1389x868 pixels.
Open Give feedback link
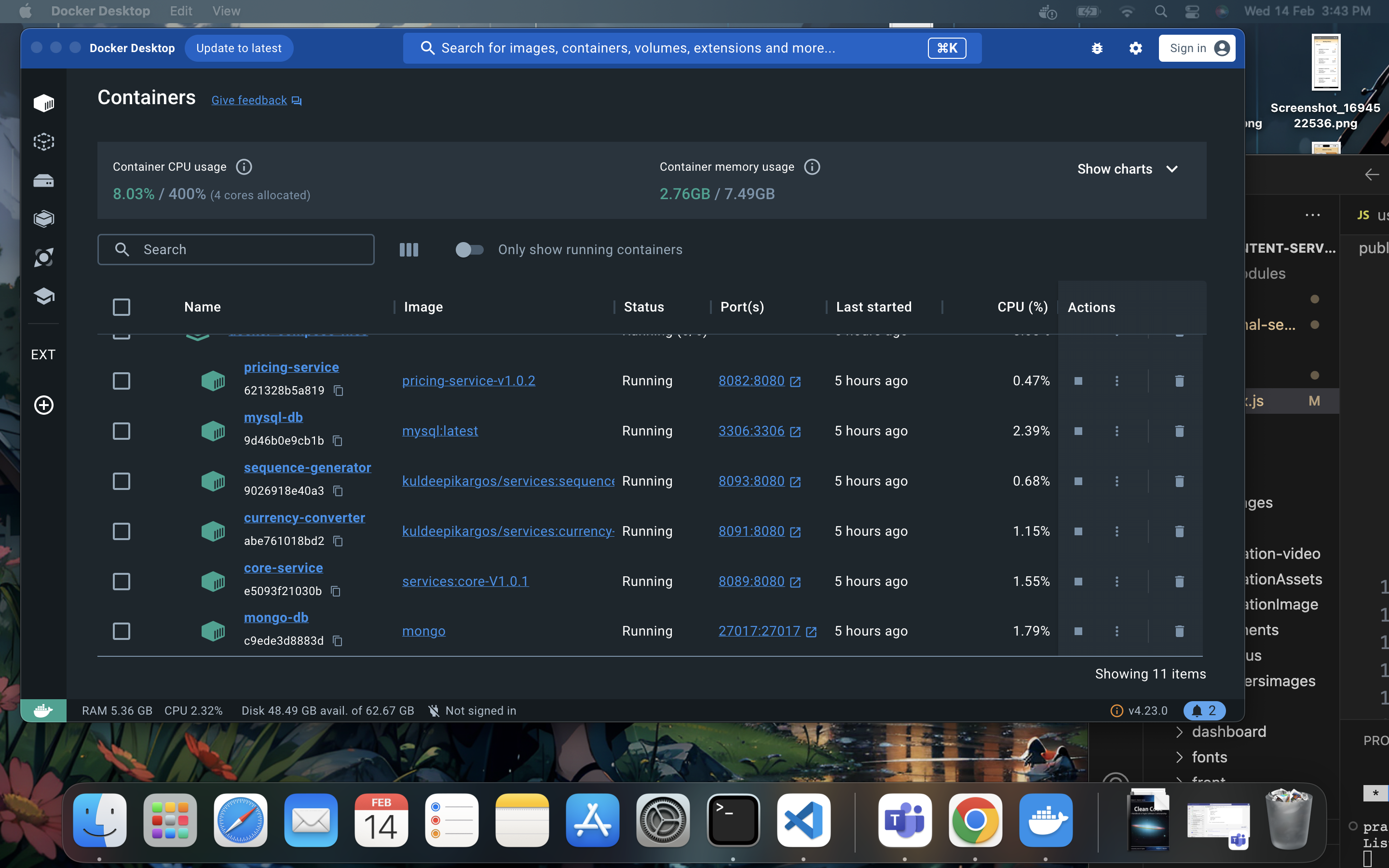tap(256, 100)
